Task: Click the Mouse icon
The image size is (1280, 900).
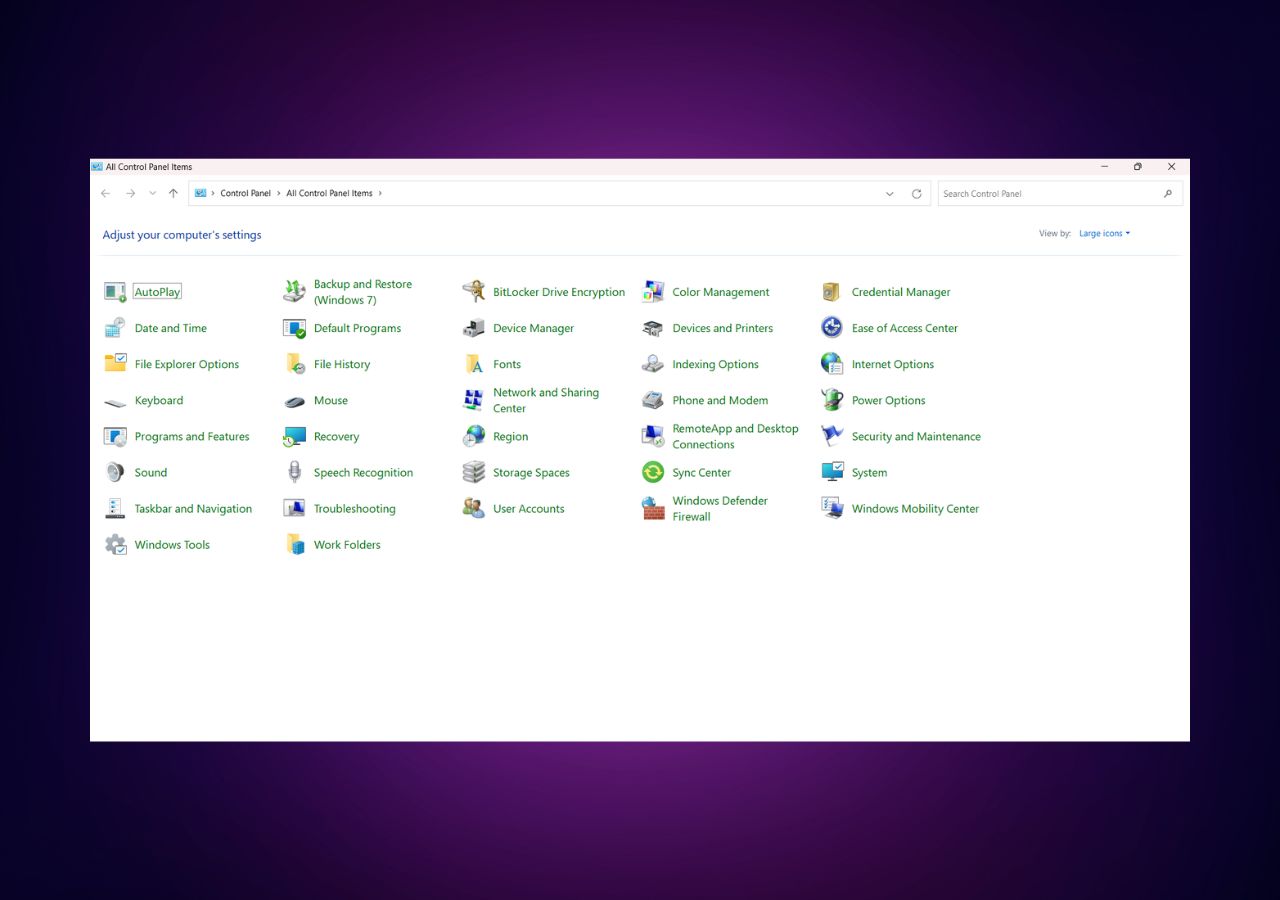Action: [x=295, y=401]
